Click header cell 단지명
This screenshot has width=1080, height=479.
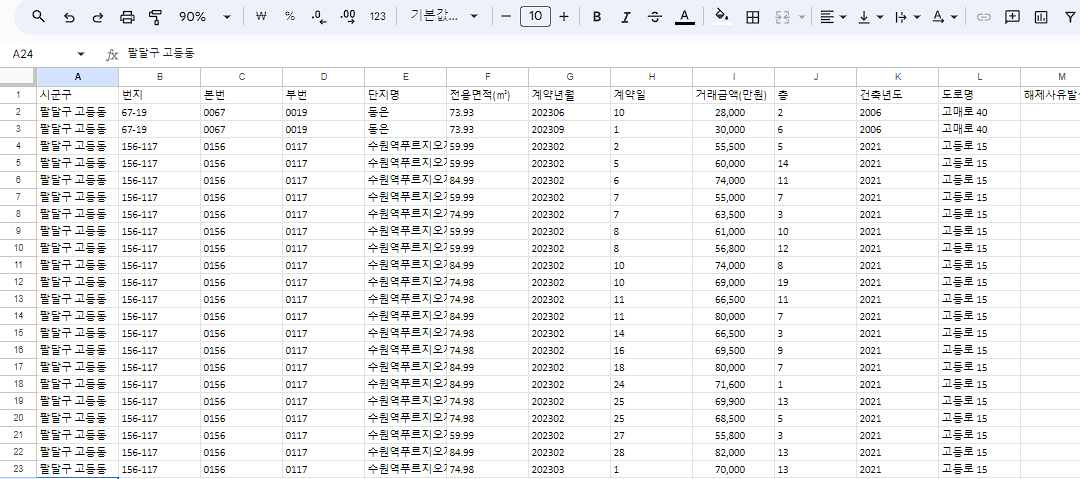[406, 94]
